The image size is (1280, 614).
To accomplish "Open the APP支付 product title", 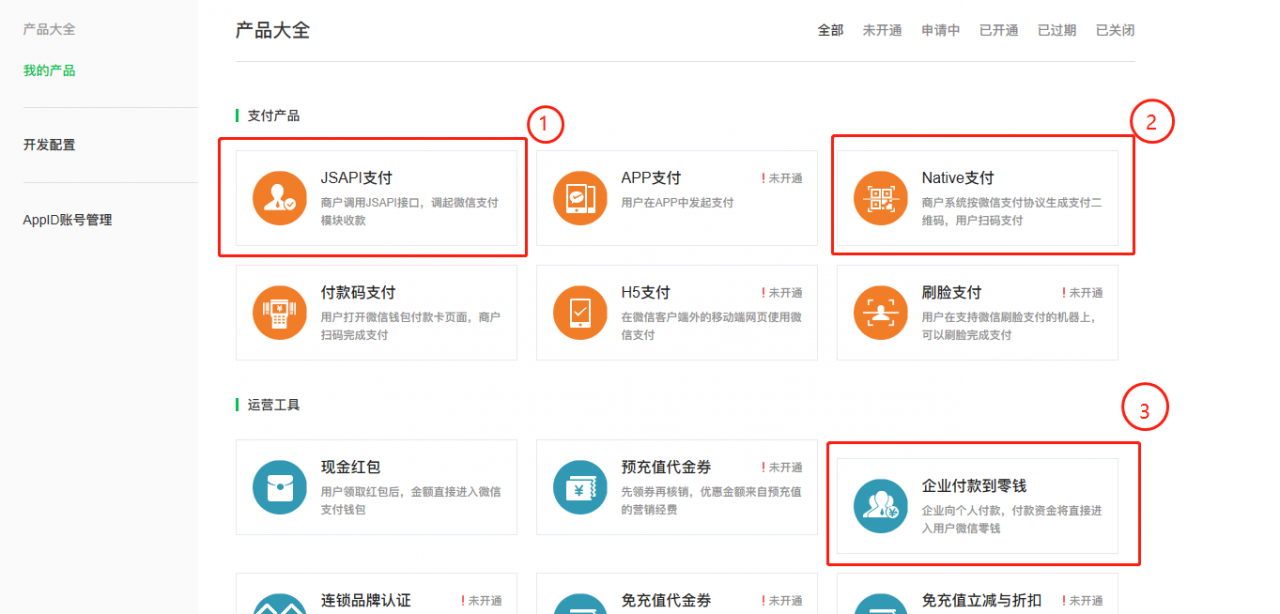I will click(x=651, y=178).
